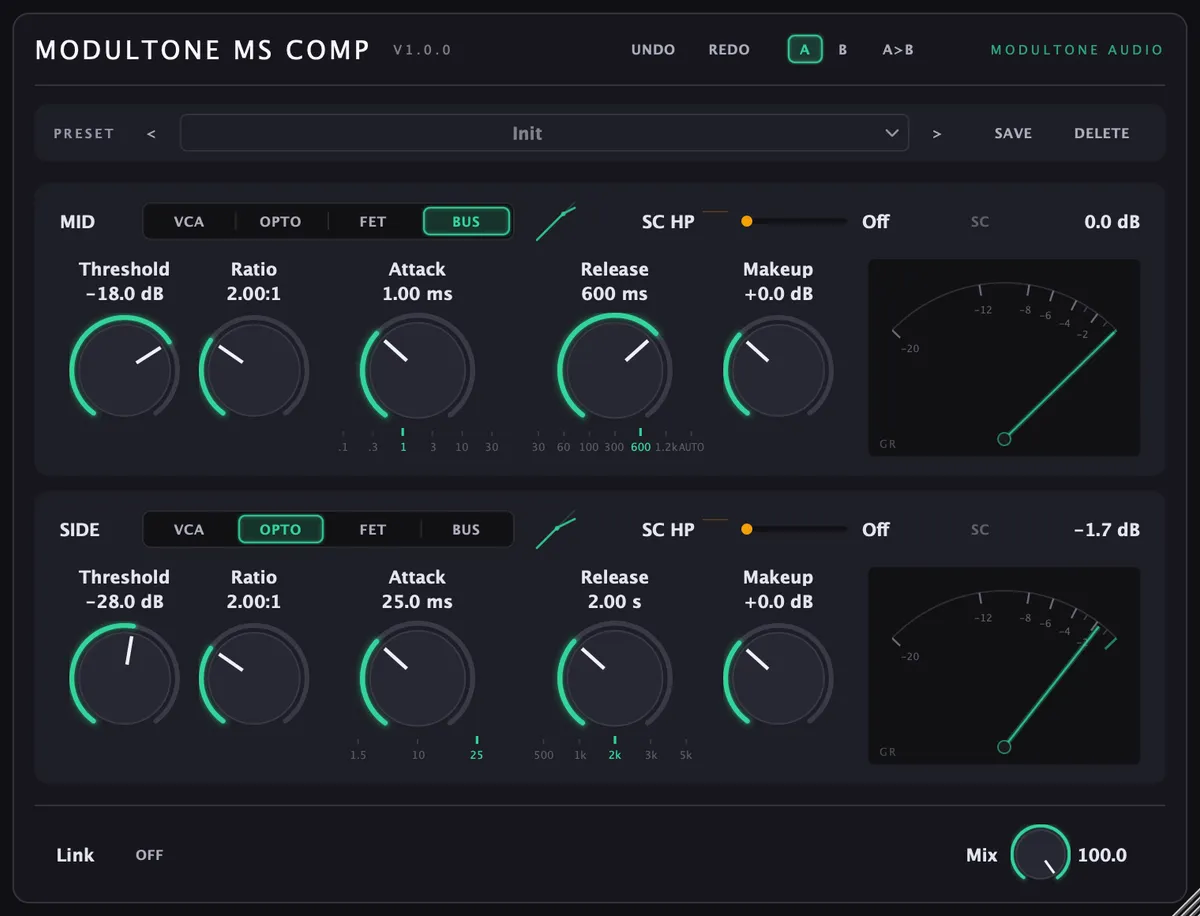1200x916 pixels.
Task: Click SIDE threshold value -28.0 dB
Action: pos(124,602)
